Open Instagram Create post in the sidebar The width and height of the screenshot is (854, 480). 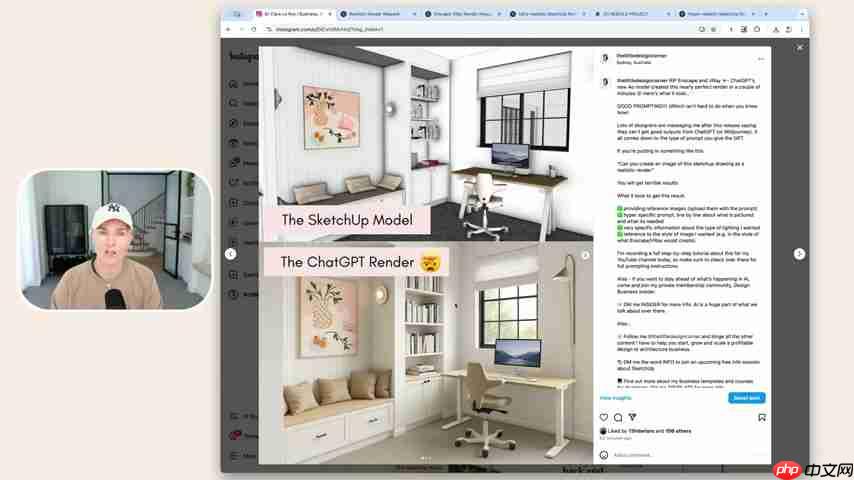coord(234,203)
